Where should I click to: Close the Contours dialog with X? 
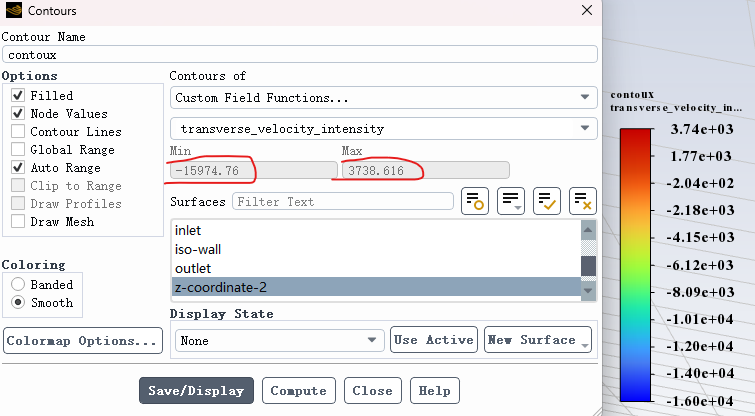[586, 10]
